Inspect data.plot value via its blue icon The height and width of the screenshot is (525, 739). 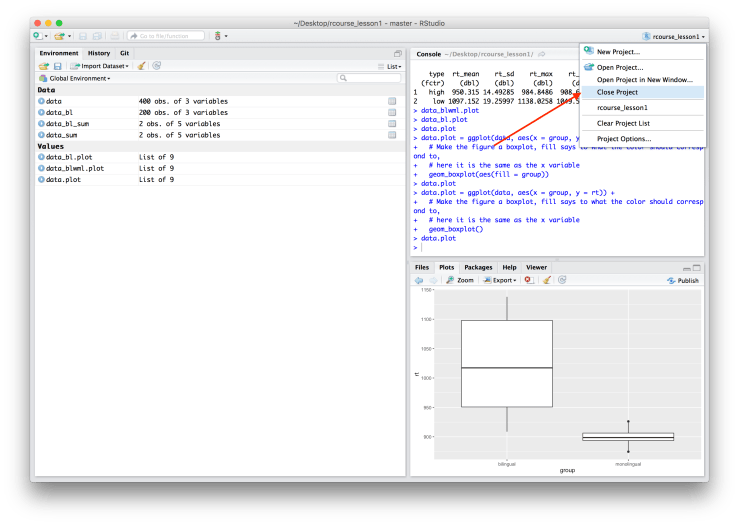(41, 180)
